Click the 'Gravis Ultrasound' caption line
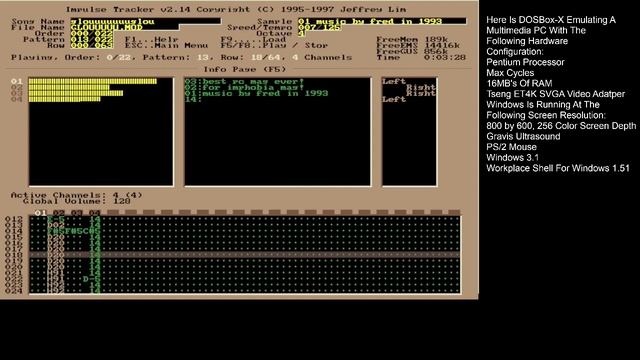 click(x=523, y=137)
